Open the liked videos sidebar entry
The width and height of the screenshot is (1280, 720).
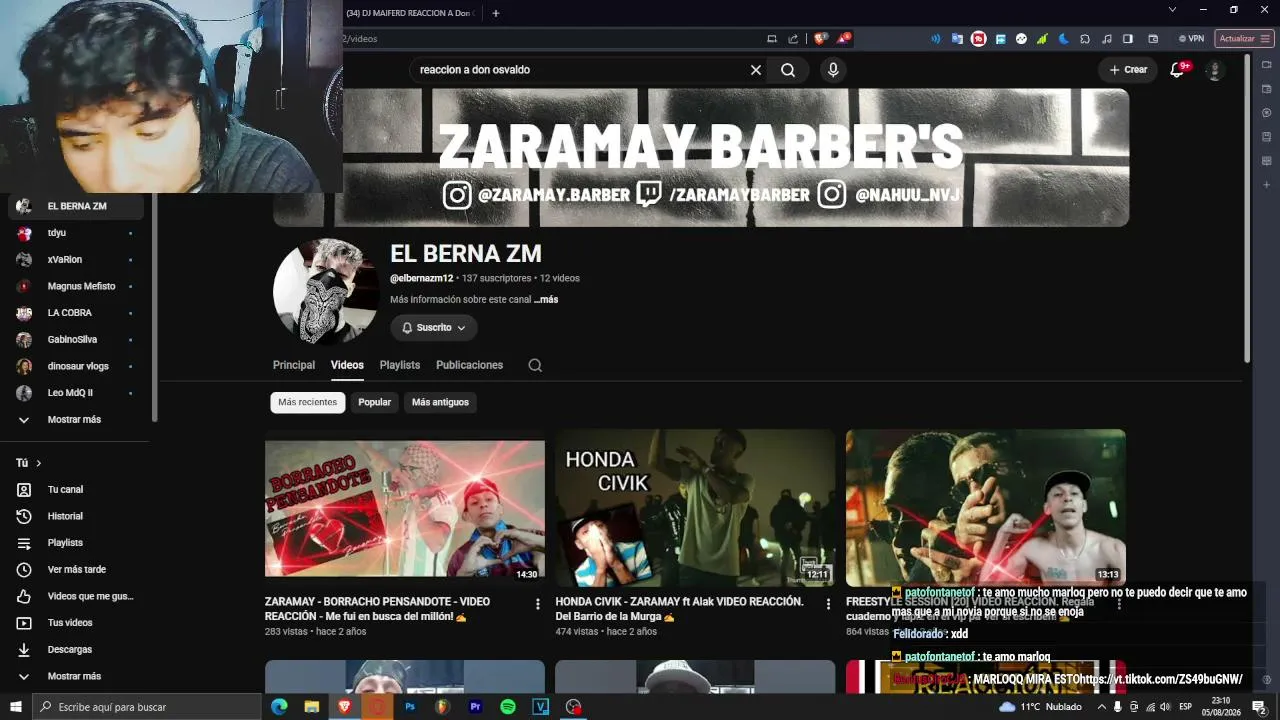coord(76,596)
